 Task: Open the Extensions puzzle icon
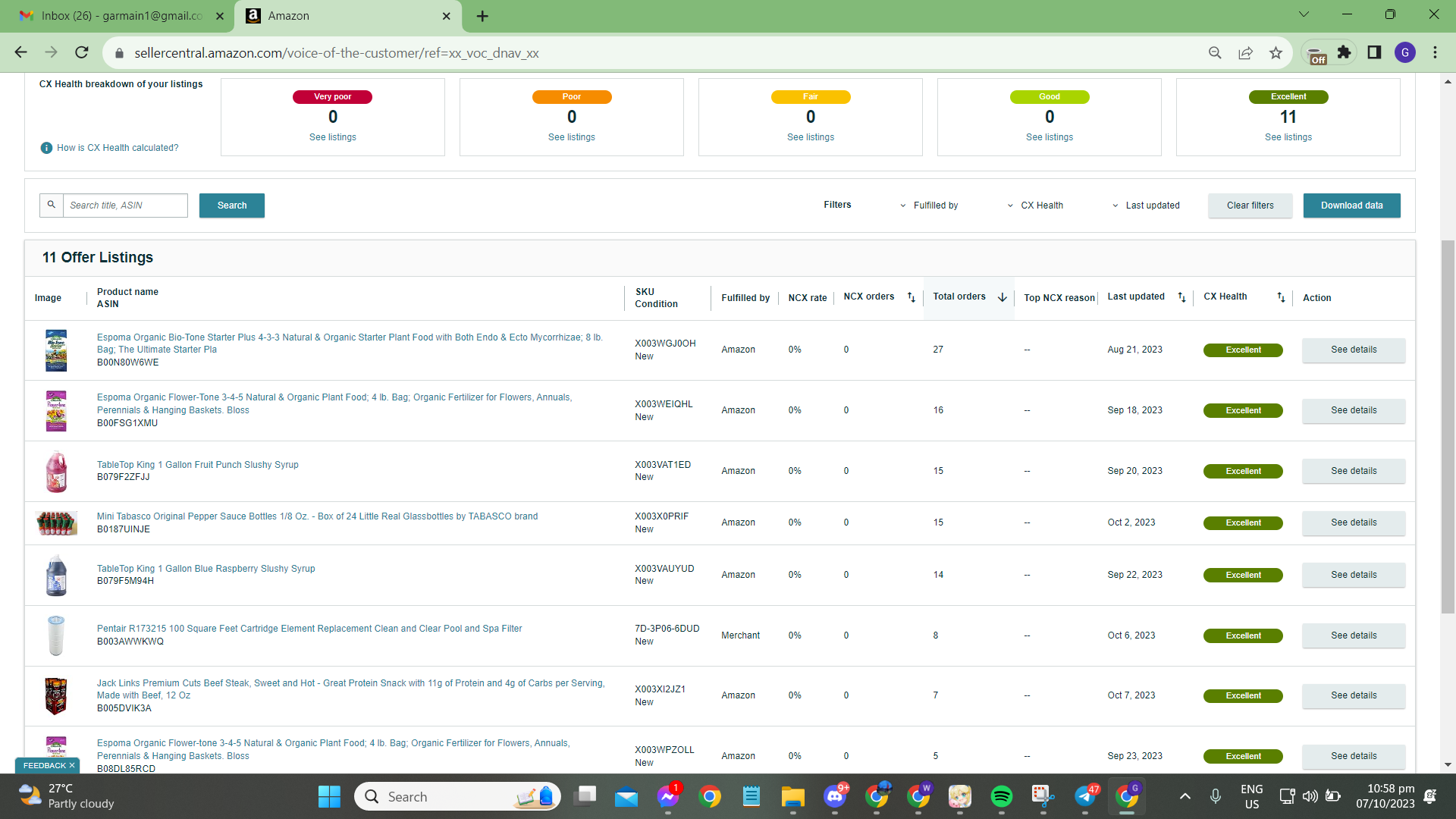(x=1344, y=52)
